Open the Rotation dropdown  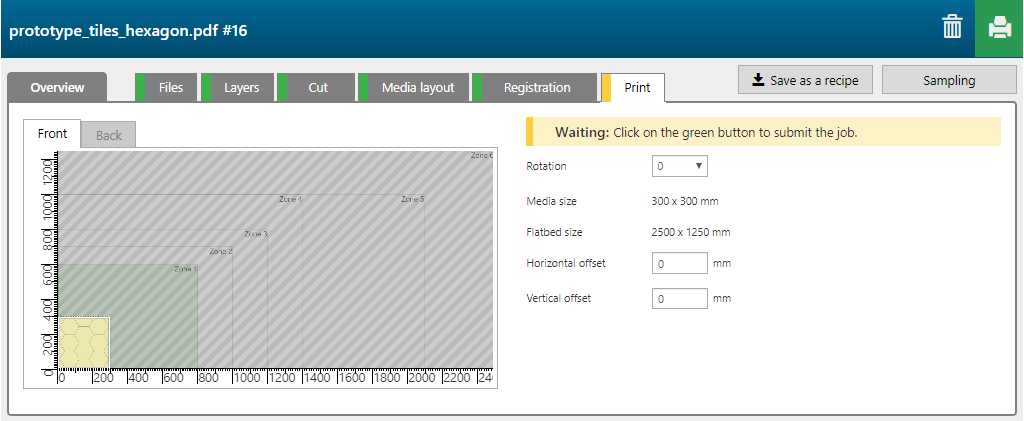tap(679, 166)
